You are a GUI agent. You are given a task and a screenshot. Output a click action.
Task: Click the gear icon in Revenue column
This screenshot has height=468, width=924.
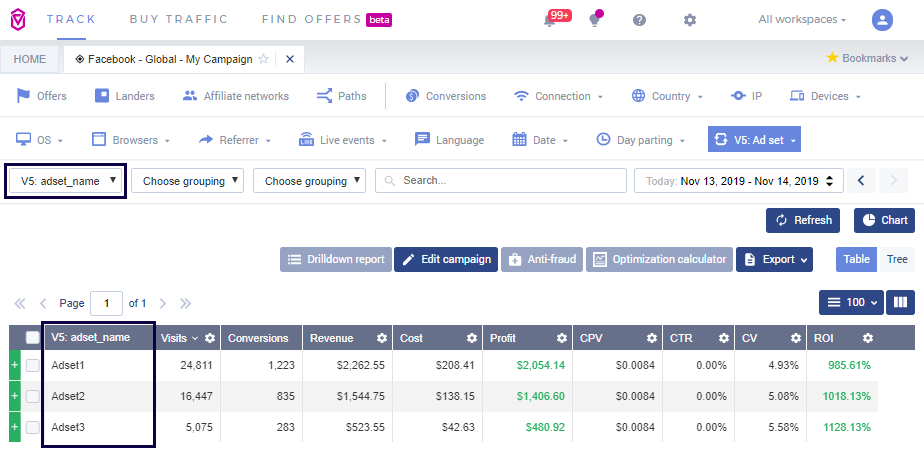[382, 338]
